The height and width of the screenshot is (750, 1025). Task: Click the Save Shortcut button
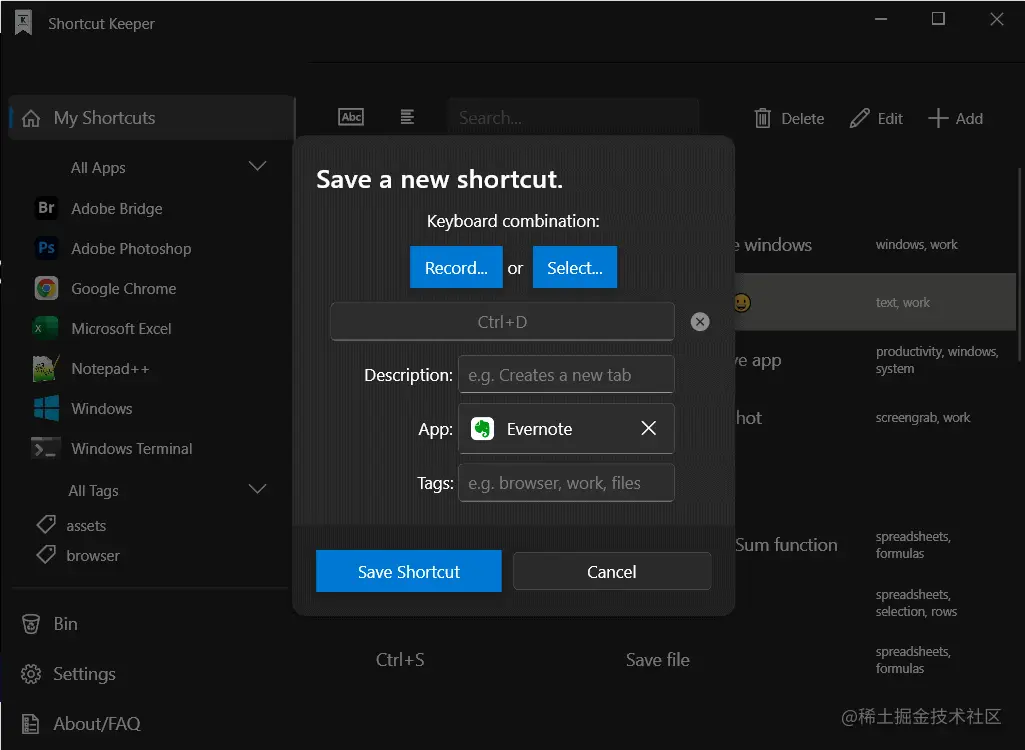click(x=409, y=571)
